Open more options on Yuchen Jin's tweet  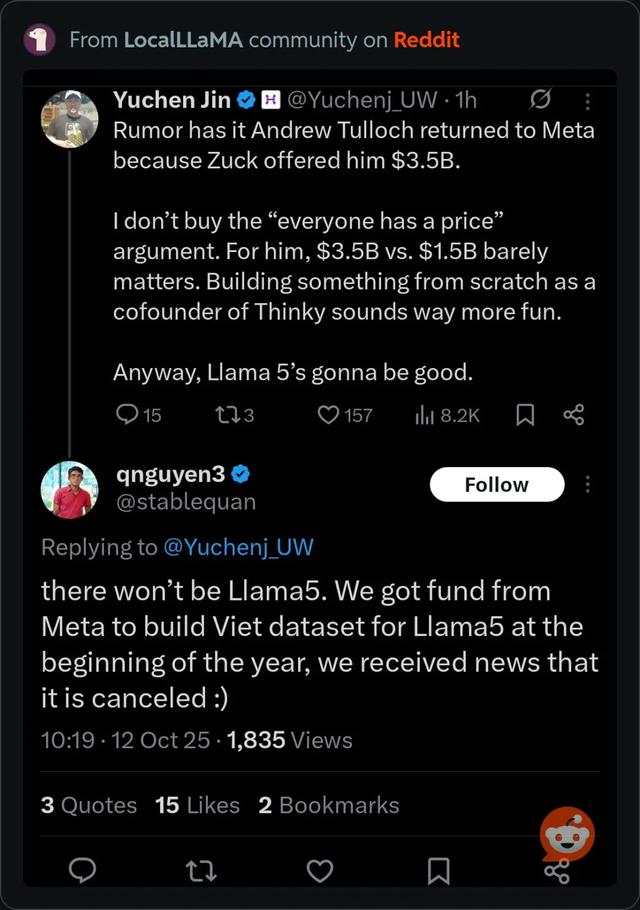coord(587,101)
